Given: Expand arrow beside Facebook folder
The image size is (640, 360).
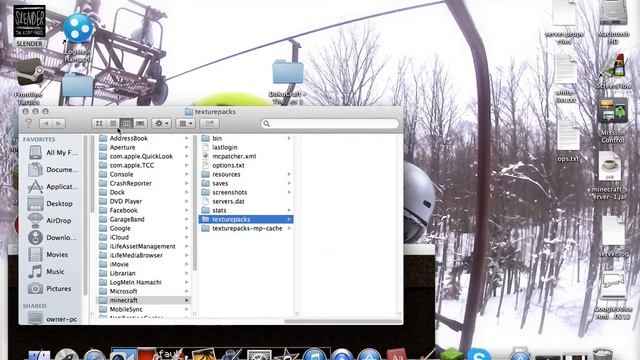Looking at the screenshot, I should pyautogui.click(x=187, y=210).
